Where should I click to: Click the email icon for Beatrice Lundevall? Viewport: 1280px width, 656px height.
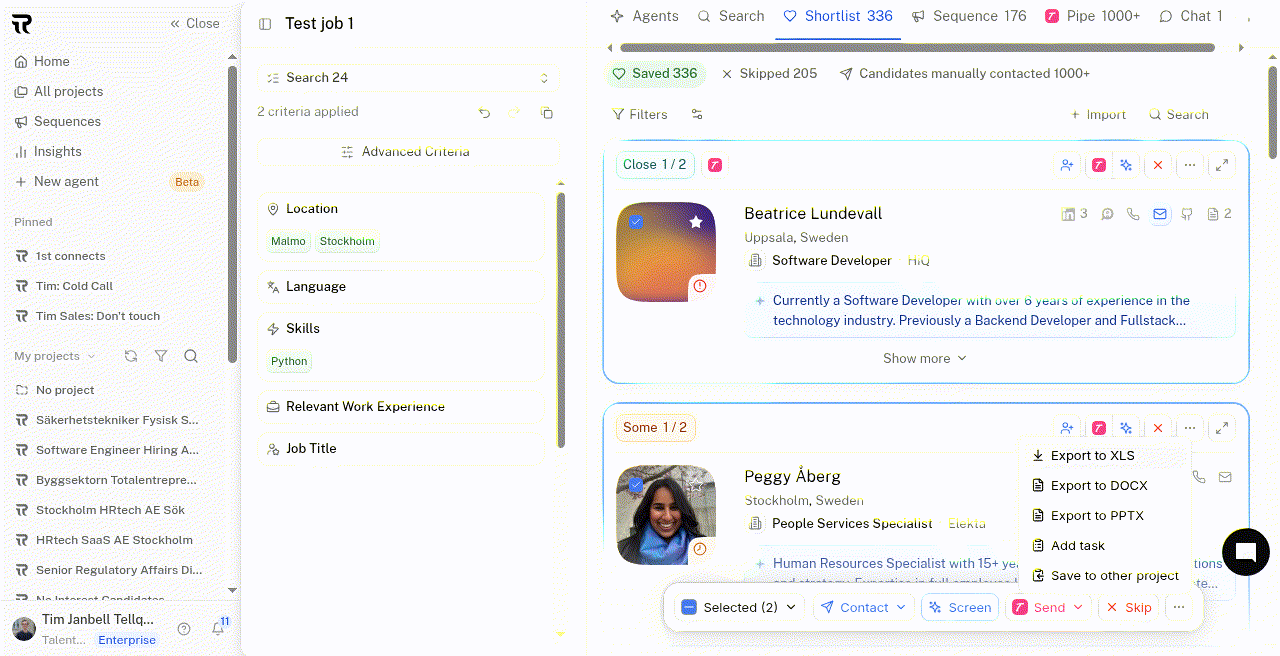click(1160, 214)
